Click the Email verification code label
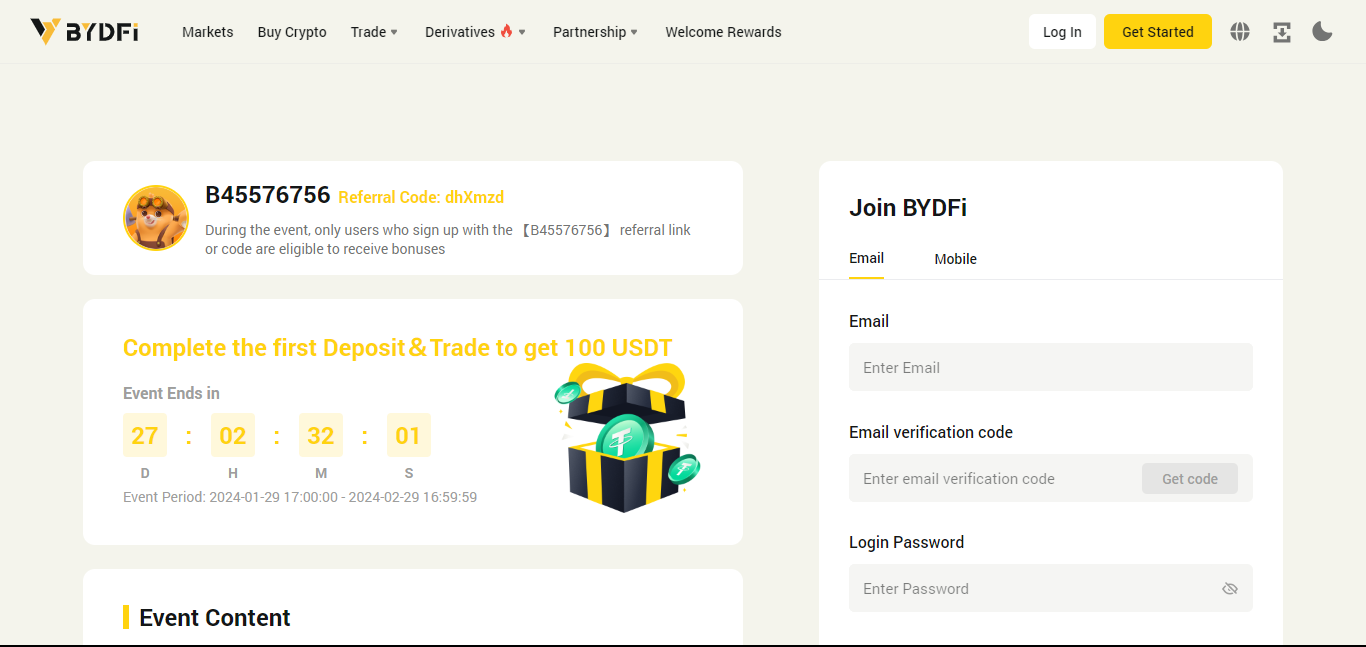 tap(931, 432)
